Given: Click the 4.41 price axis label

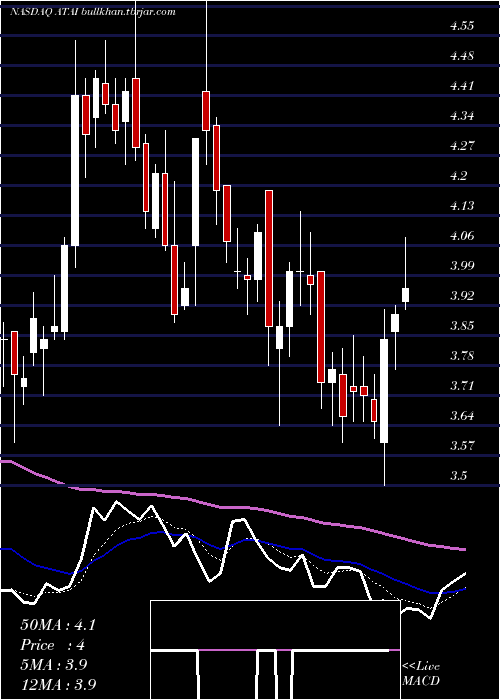Looking at the screenshot, I should point(461,86).
